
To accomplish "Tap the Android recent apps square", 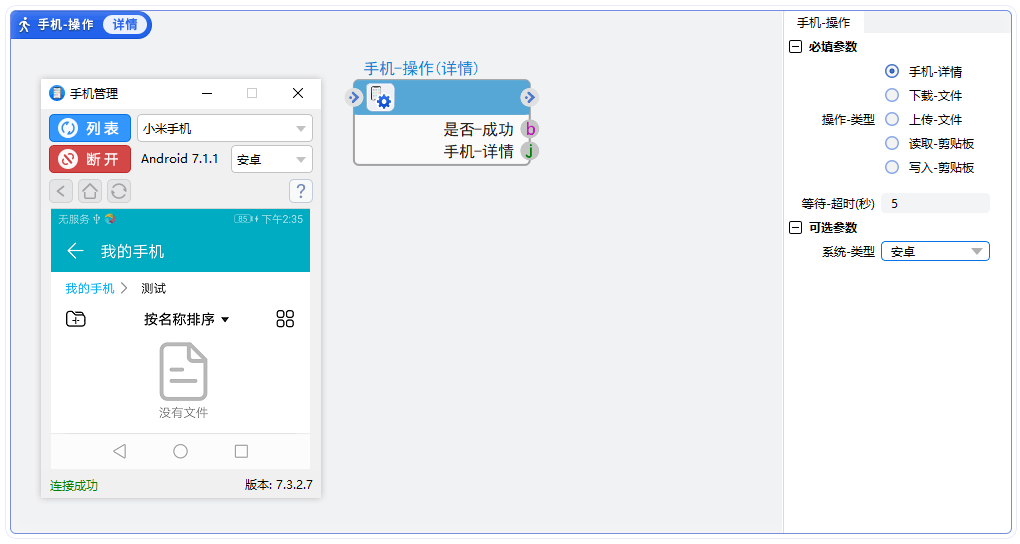I will click(241, 451).
